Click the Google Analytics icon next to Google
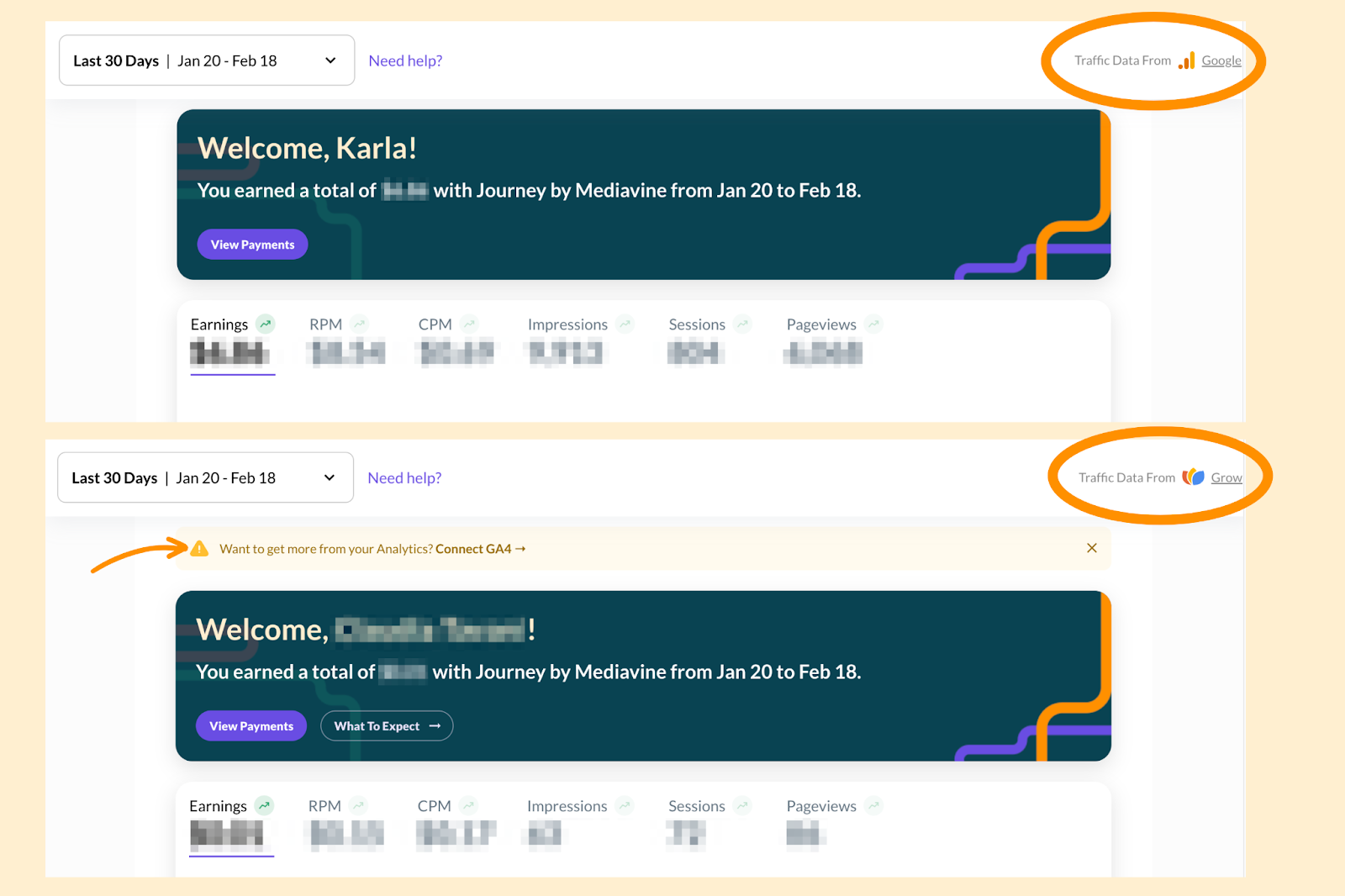This screenshot has height=896, width=1345. pos(1186,60)
